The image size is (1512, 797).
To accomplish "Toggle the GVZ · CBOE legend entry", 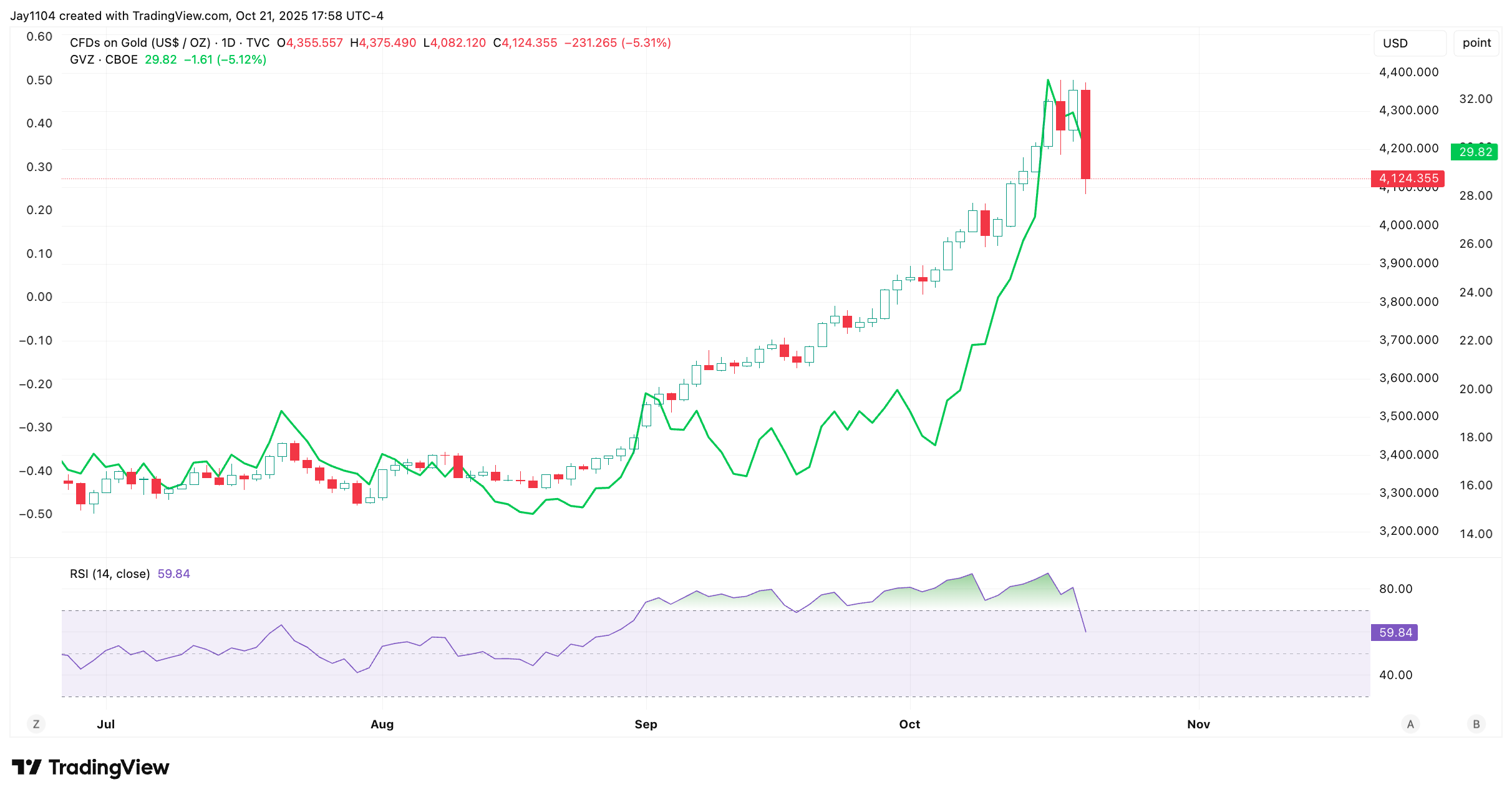I will (x=105, y=60).
